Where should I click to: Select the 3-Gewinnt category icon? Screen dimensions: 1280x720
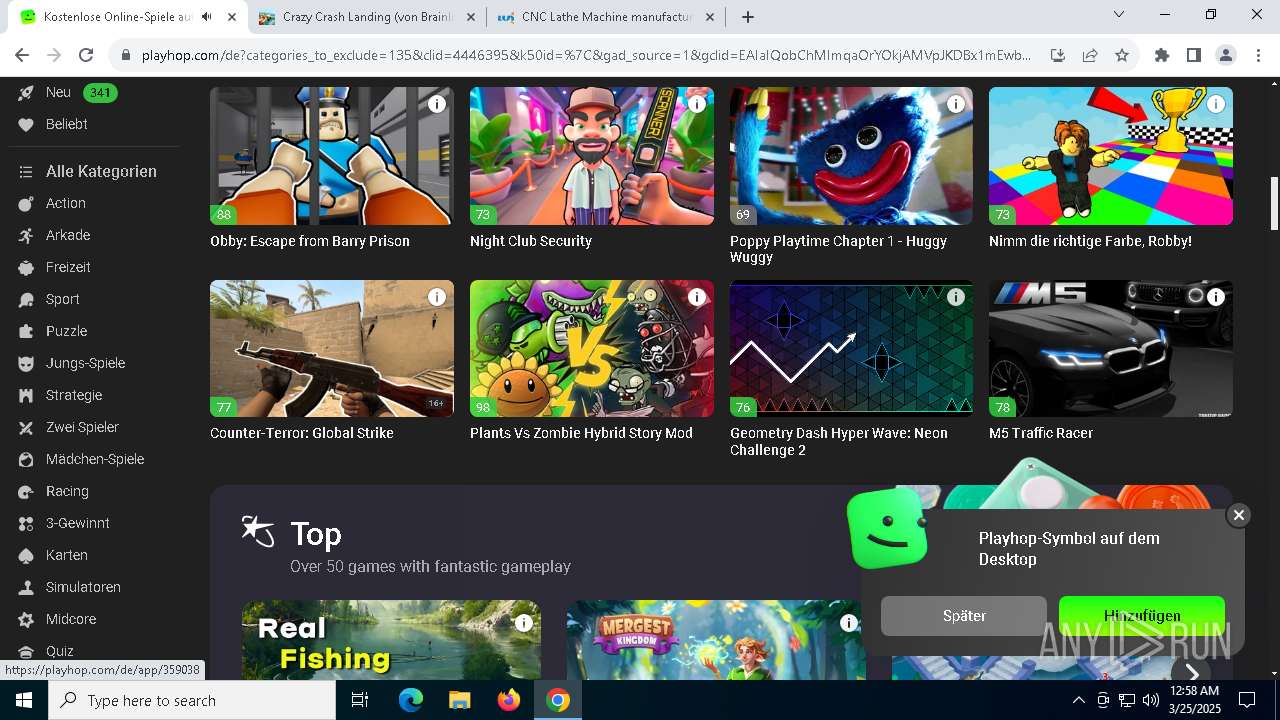click(26, 523)
